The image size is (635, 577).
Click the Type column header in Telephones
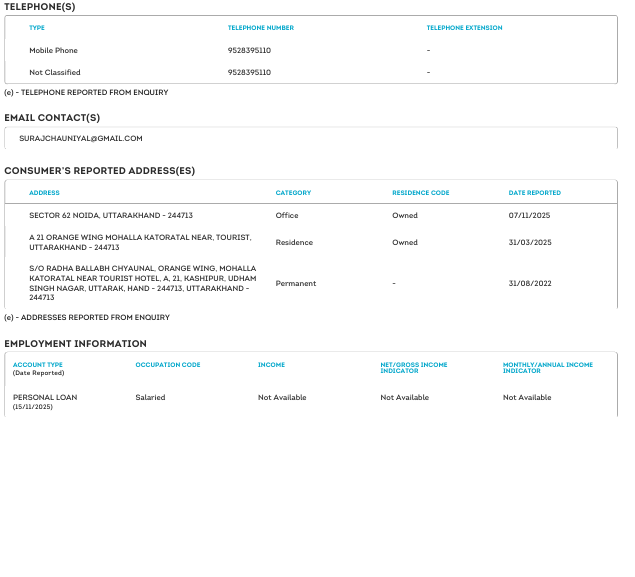37,28
